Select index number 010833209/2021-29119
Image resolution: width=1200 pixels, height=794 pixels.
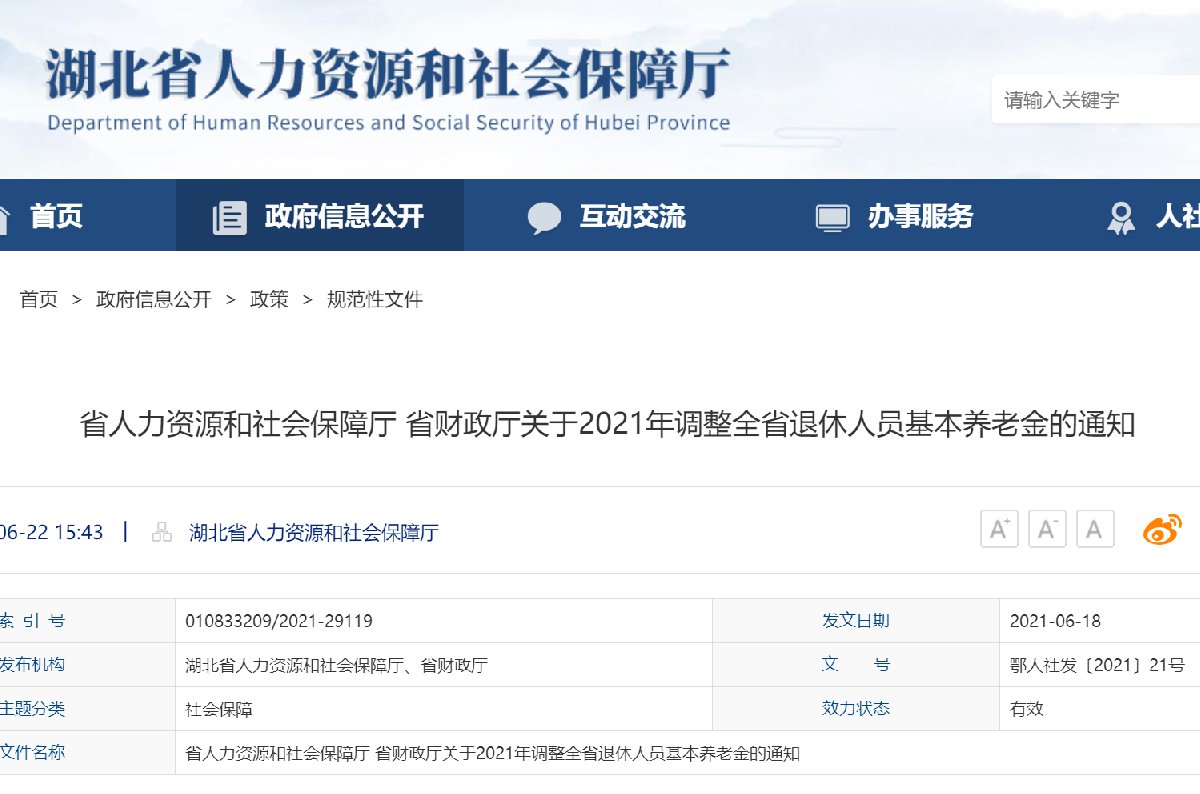click(x=279, y=621)
